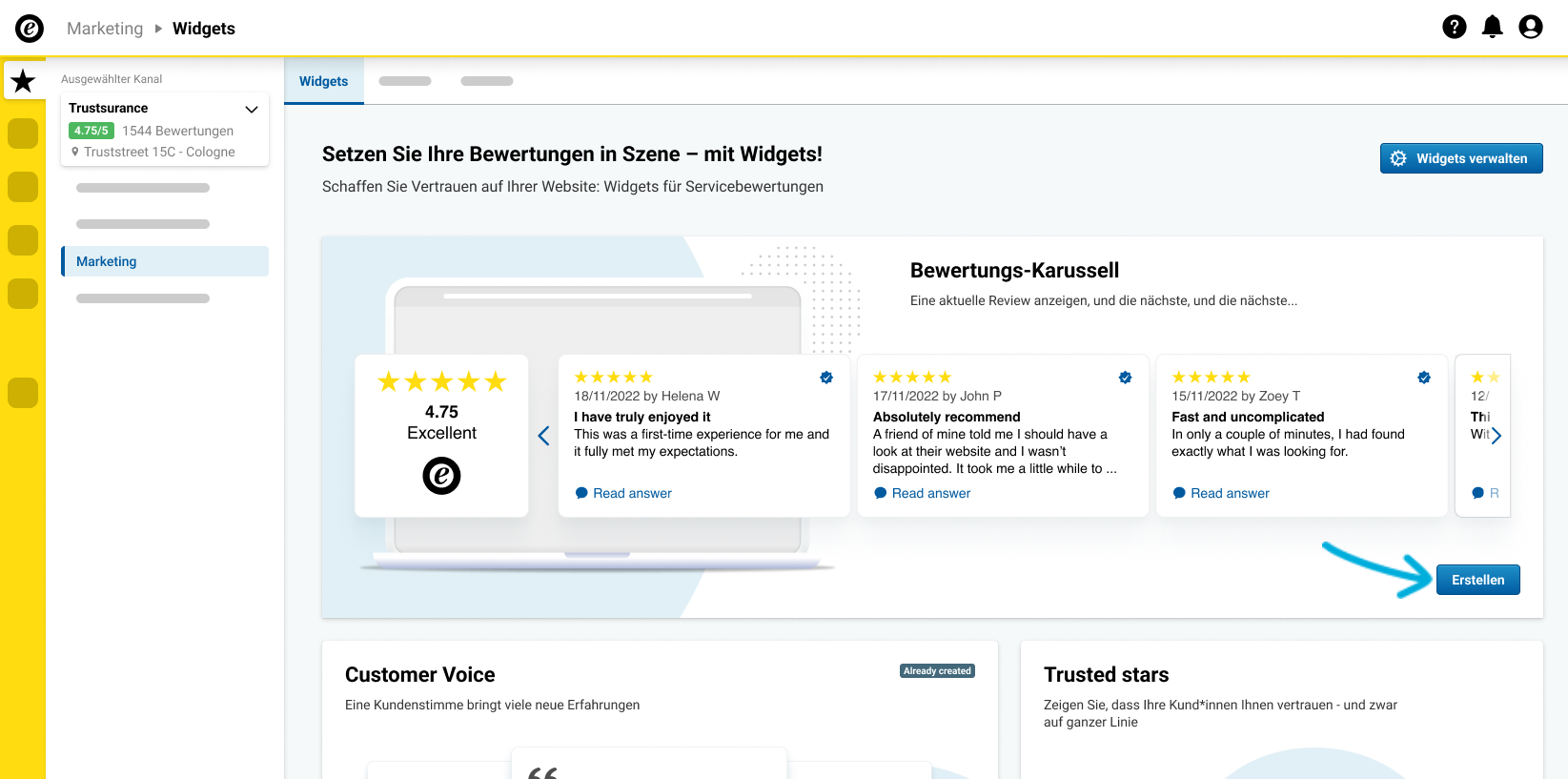
Task: Click the verified badge on Zoey T review
Action: pyautogui.click(x=1424, y=378)
